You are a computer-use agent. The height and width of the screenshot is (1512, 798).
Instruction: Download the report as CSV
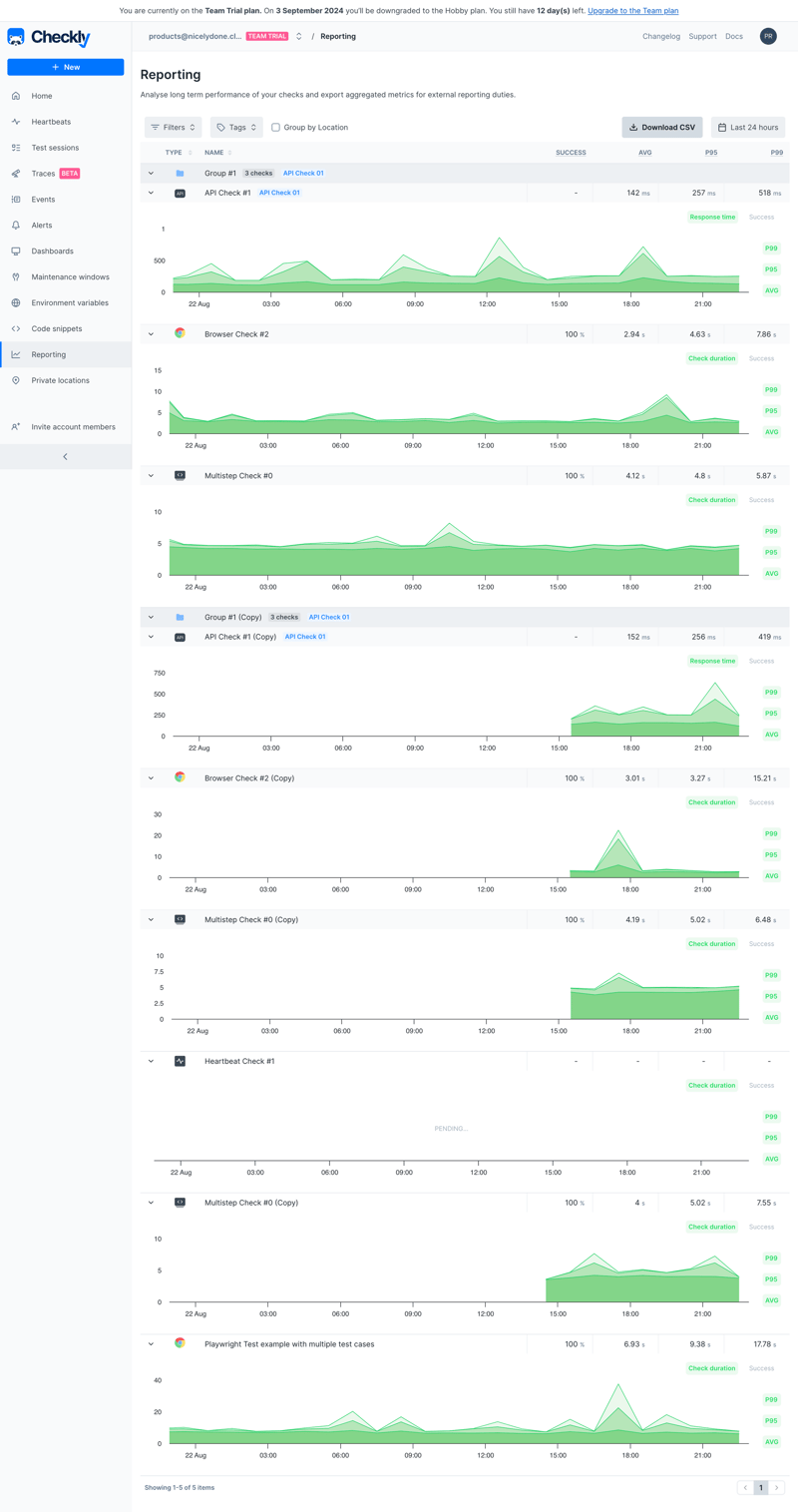point(661,127)
